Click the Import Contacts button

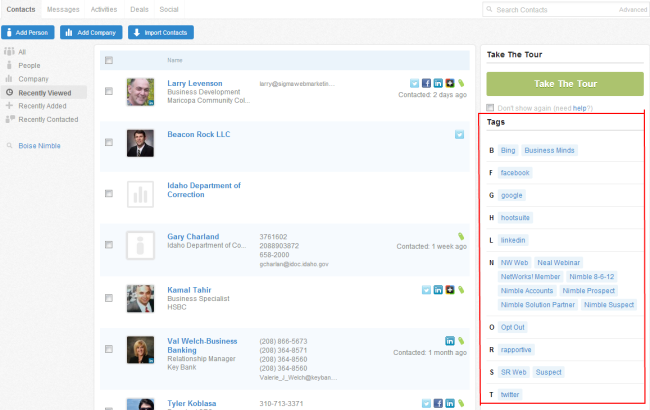[x=161, y=32]
